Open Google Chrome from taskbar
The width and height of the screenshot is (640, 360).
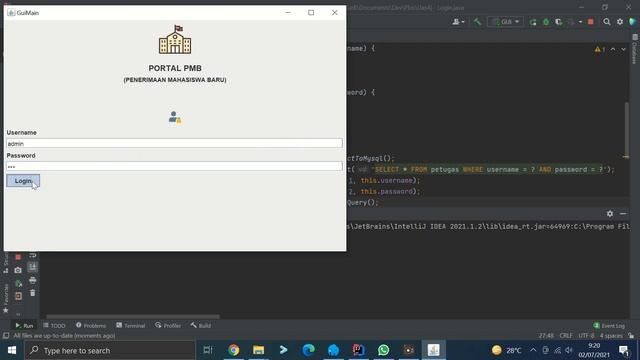click(x=233, y=350)
